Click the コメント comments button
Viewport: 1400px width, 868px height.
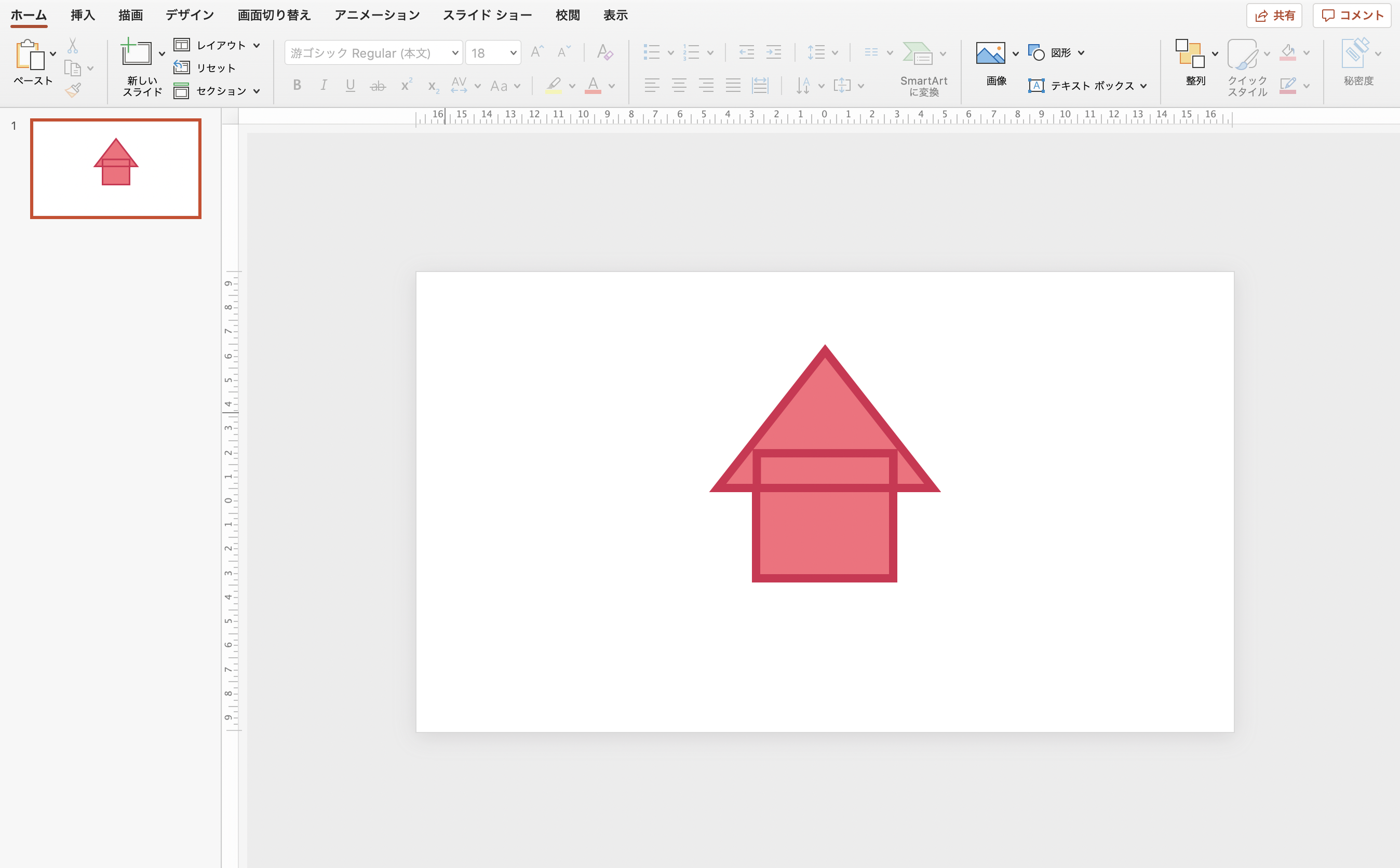pos(1352,16)
